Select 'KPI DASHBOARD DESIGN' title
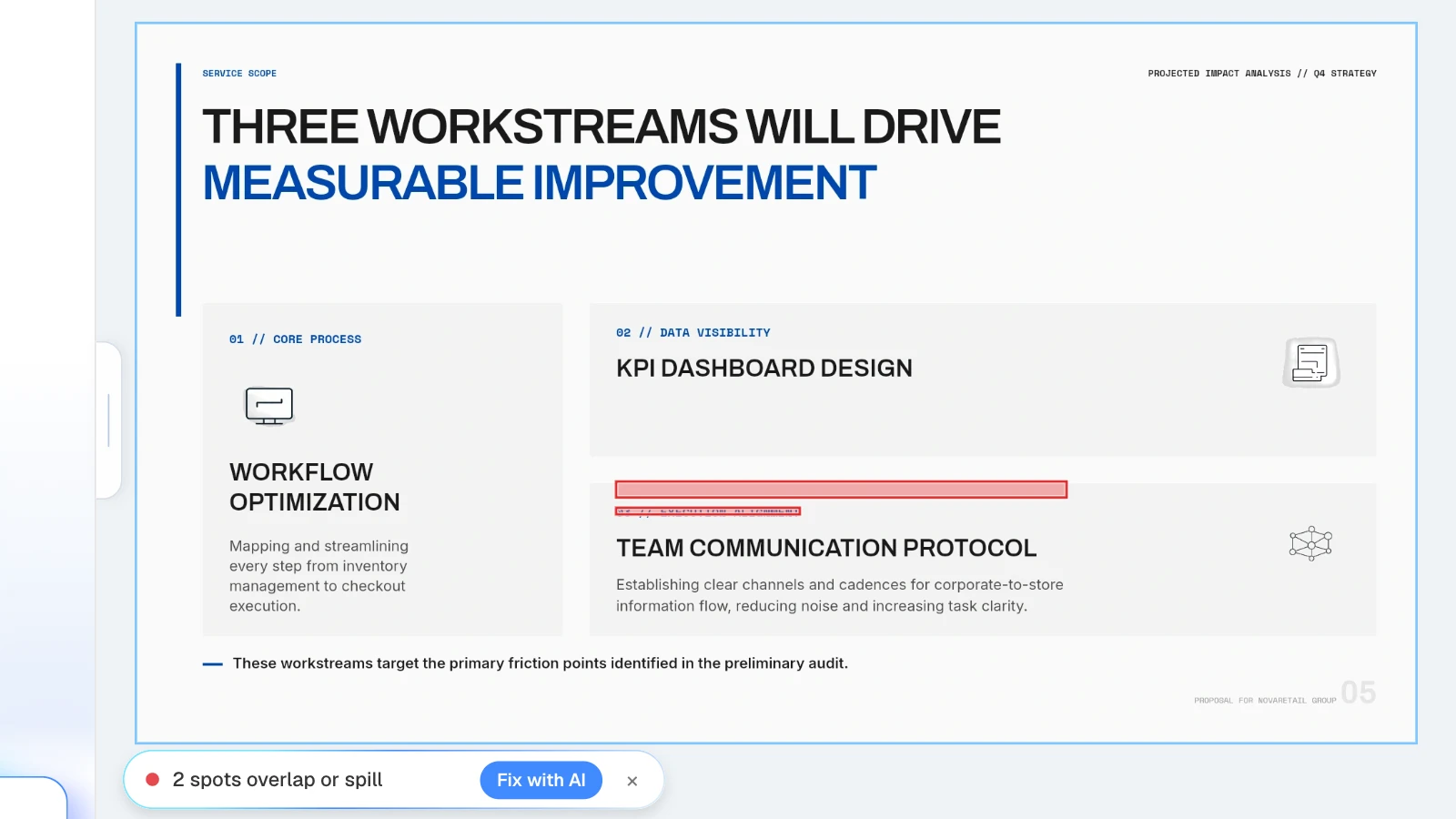This screenshot has width=1456, height=819. click(764, 368)
